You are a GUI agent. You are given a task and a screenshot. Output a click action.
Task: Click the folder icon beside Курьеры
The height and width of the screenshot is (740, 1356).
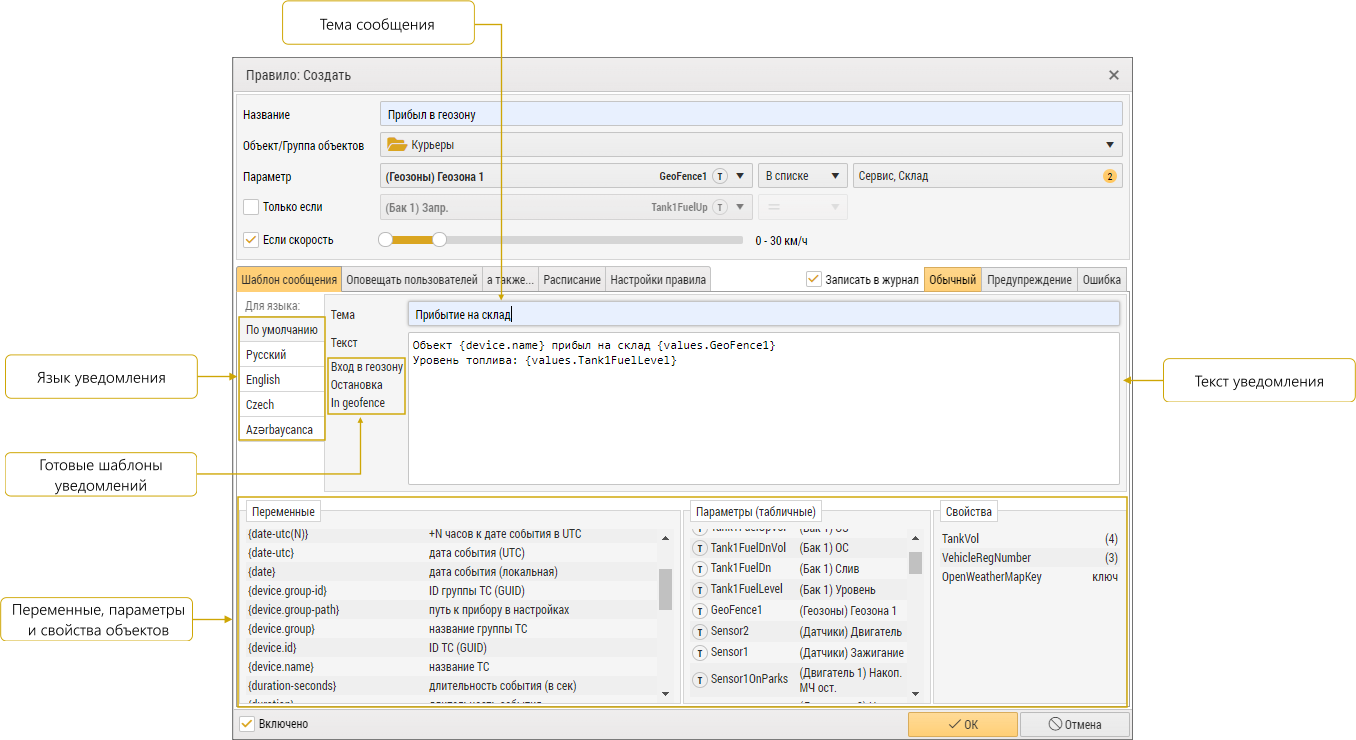point(396,145)
